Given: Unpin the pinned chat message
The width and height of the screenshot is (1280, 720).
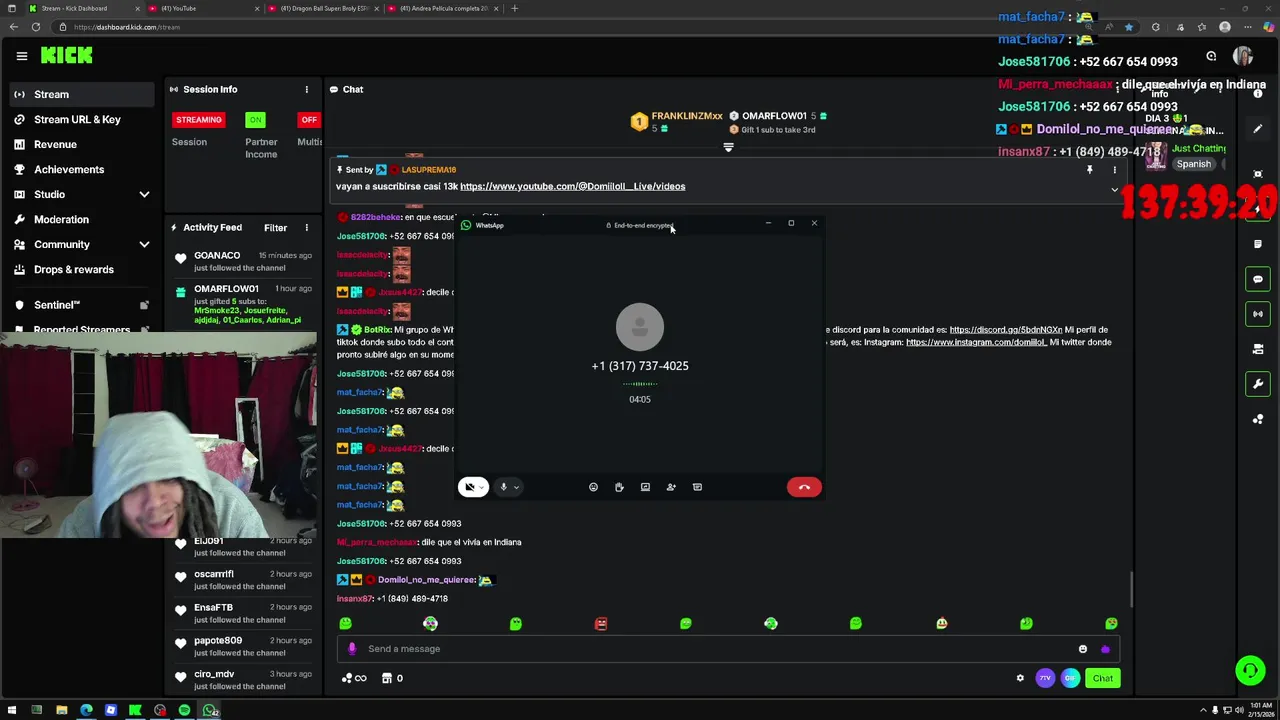Looking at the screenshot, I should (x=1089, y=170).
